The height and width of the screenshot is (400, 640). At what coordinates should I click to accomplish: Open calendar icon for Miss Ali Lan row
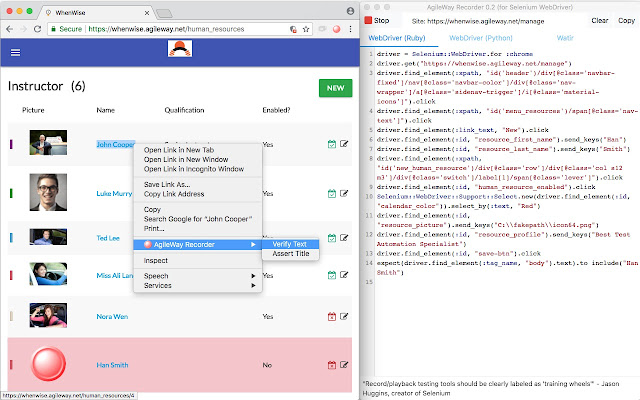332,275
